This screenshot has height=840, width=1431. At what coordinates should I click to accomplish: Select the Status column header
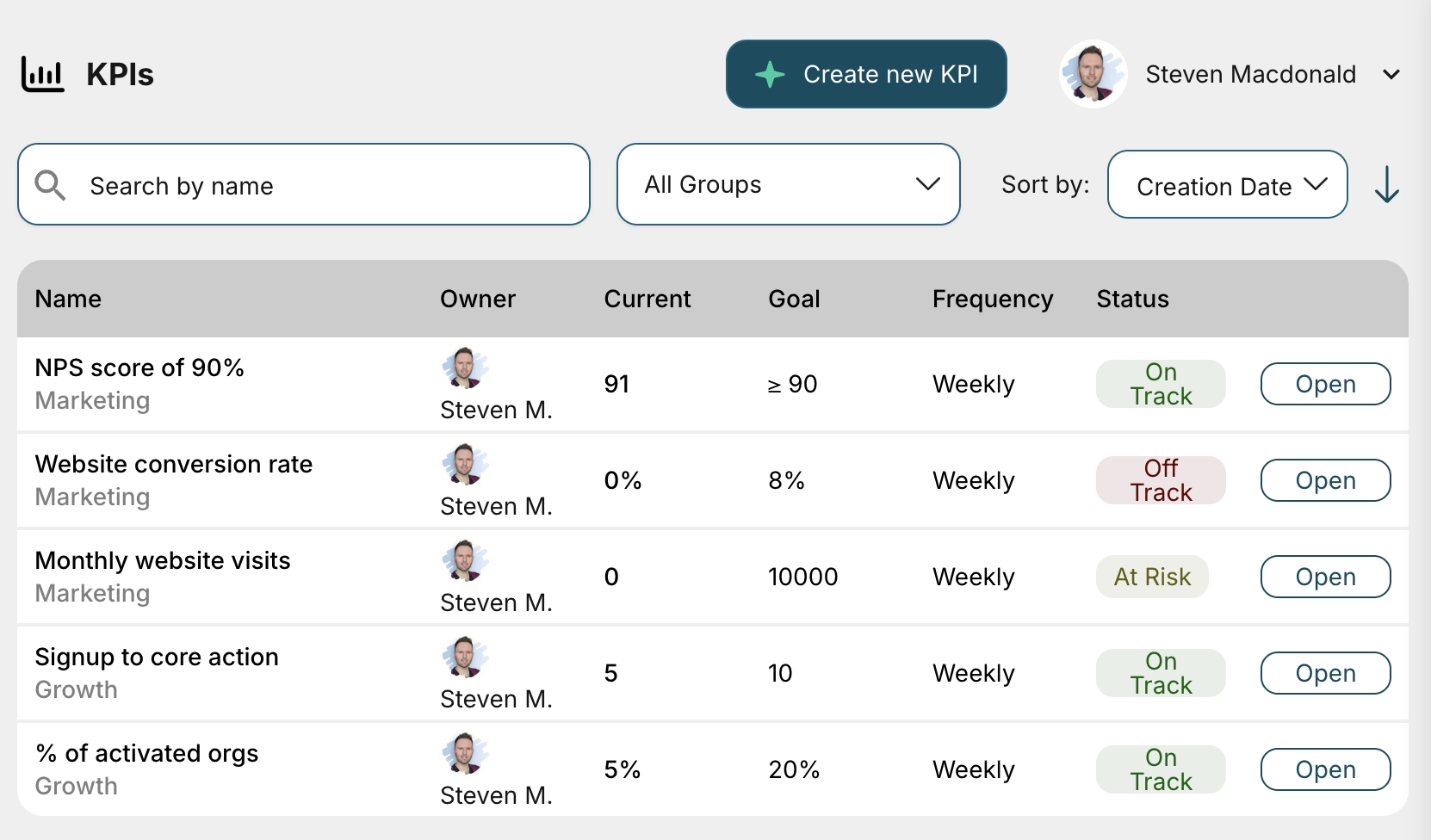pos(1131,299)
